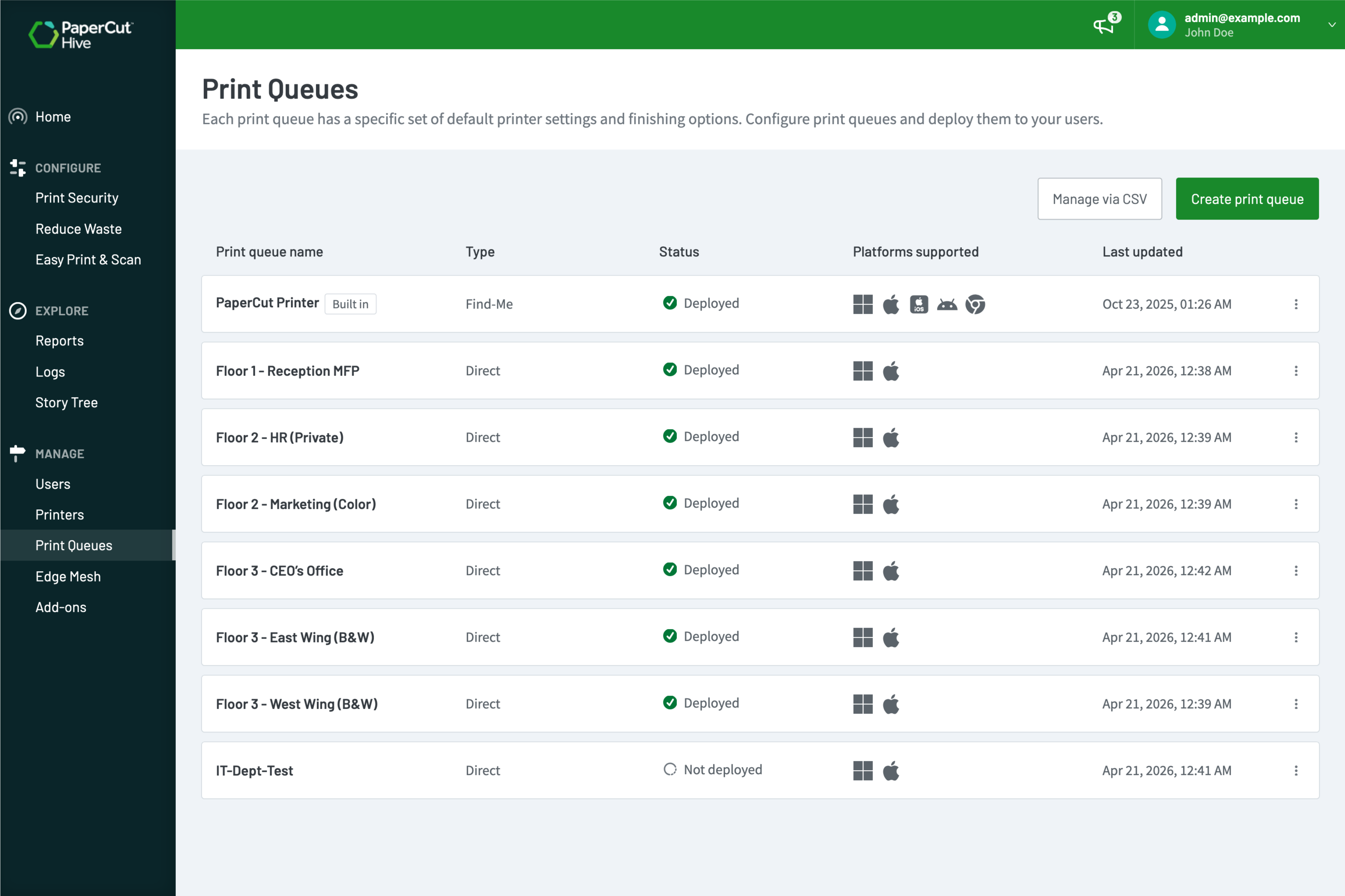Click Deployed checkmark for PaperCut Printer
This screenshot has width=1345, height=896.
click(669, 303)
